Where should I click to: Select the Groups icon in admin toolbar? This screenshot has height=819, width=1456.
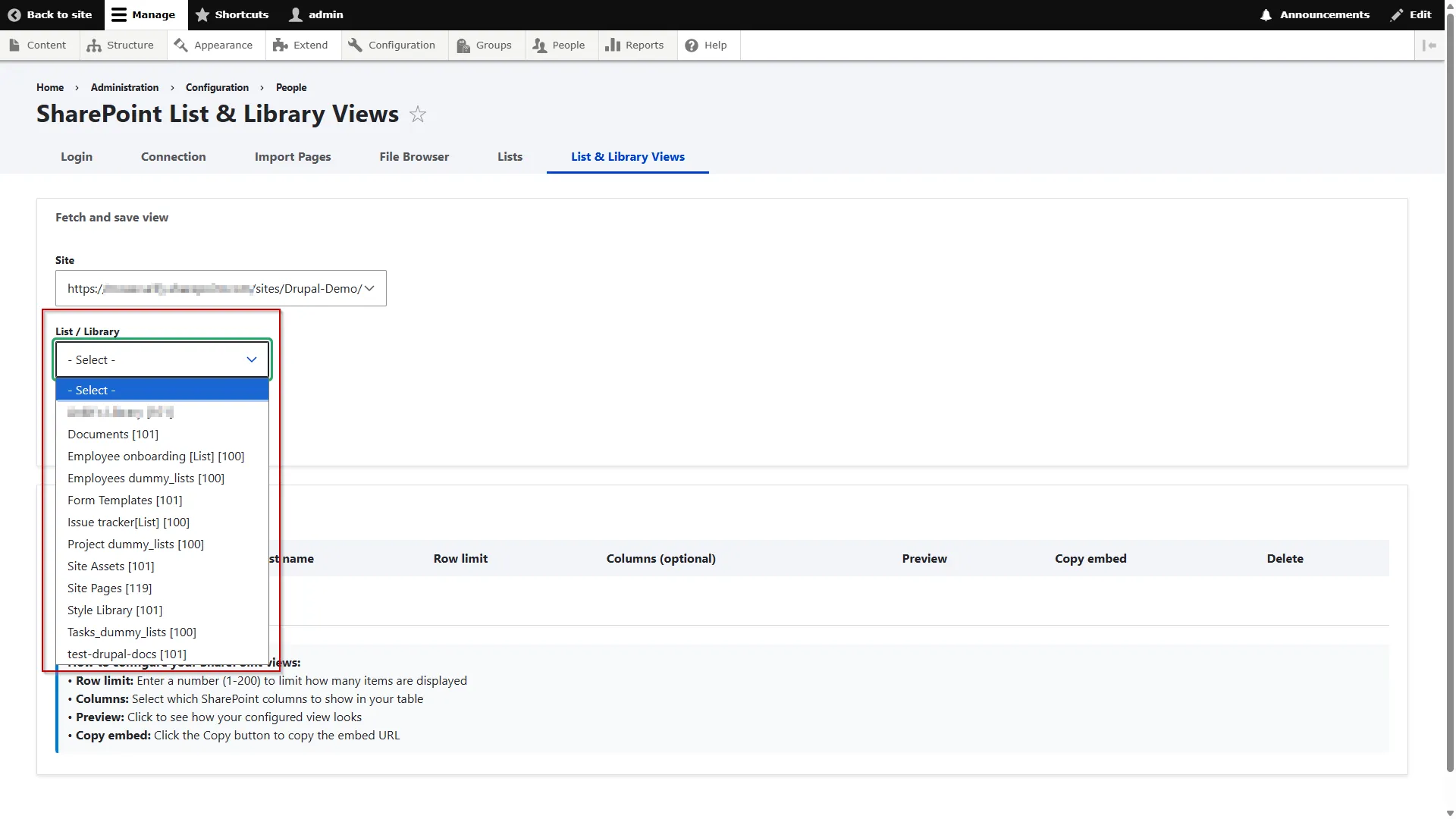(x=463, y=45)
